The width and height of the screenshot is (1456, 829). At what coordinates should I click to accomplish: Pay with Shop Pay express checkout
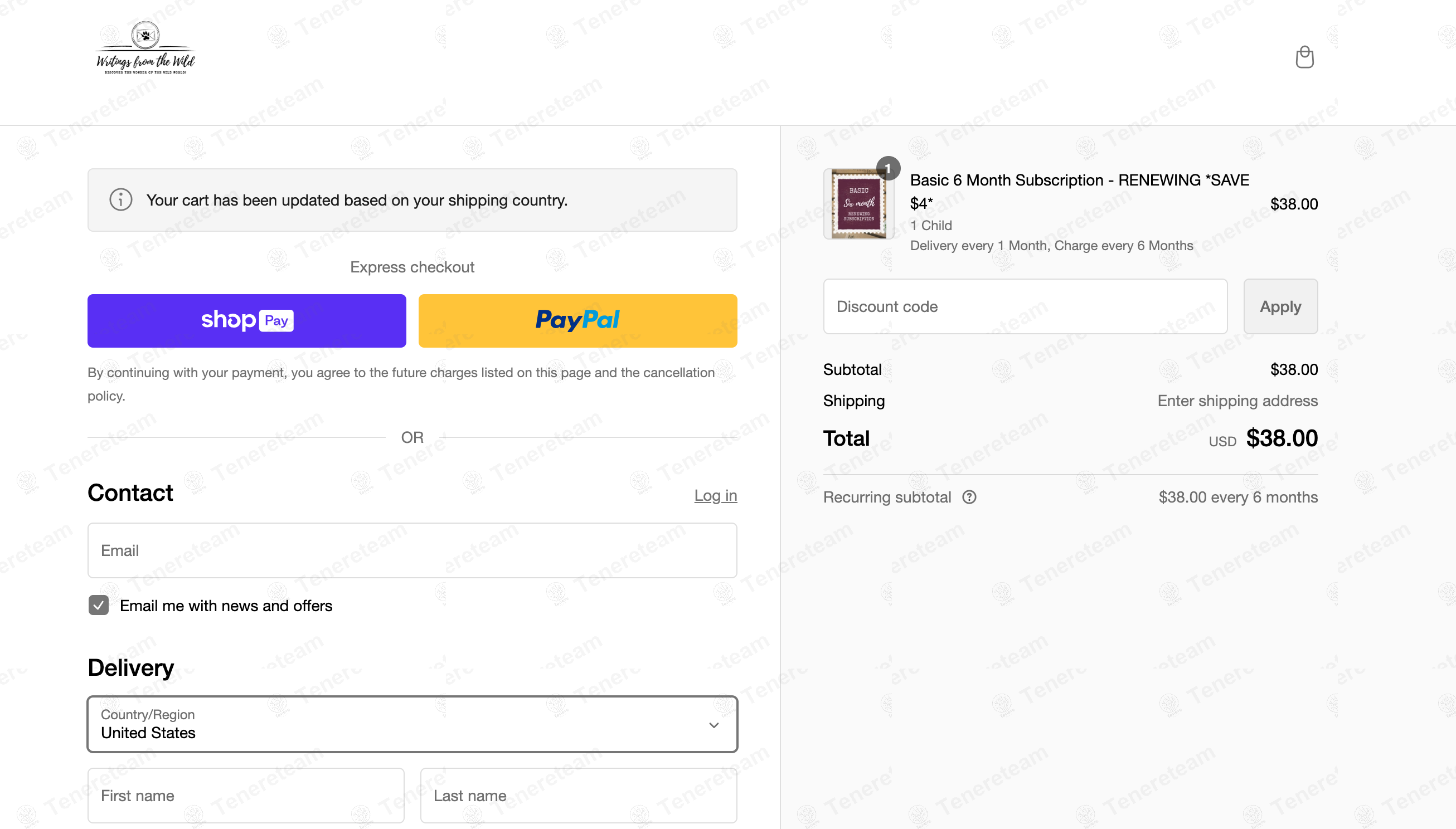pyautogui.click(x=246, y=320)
